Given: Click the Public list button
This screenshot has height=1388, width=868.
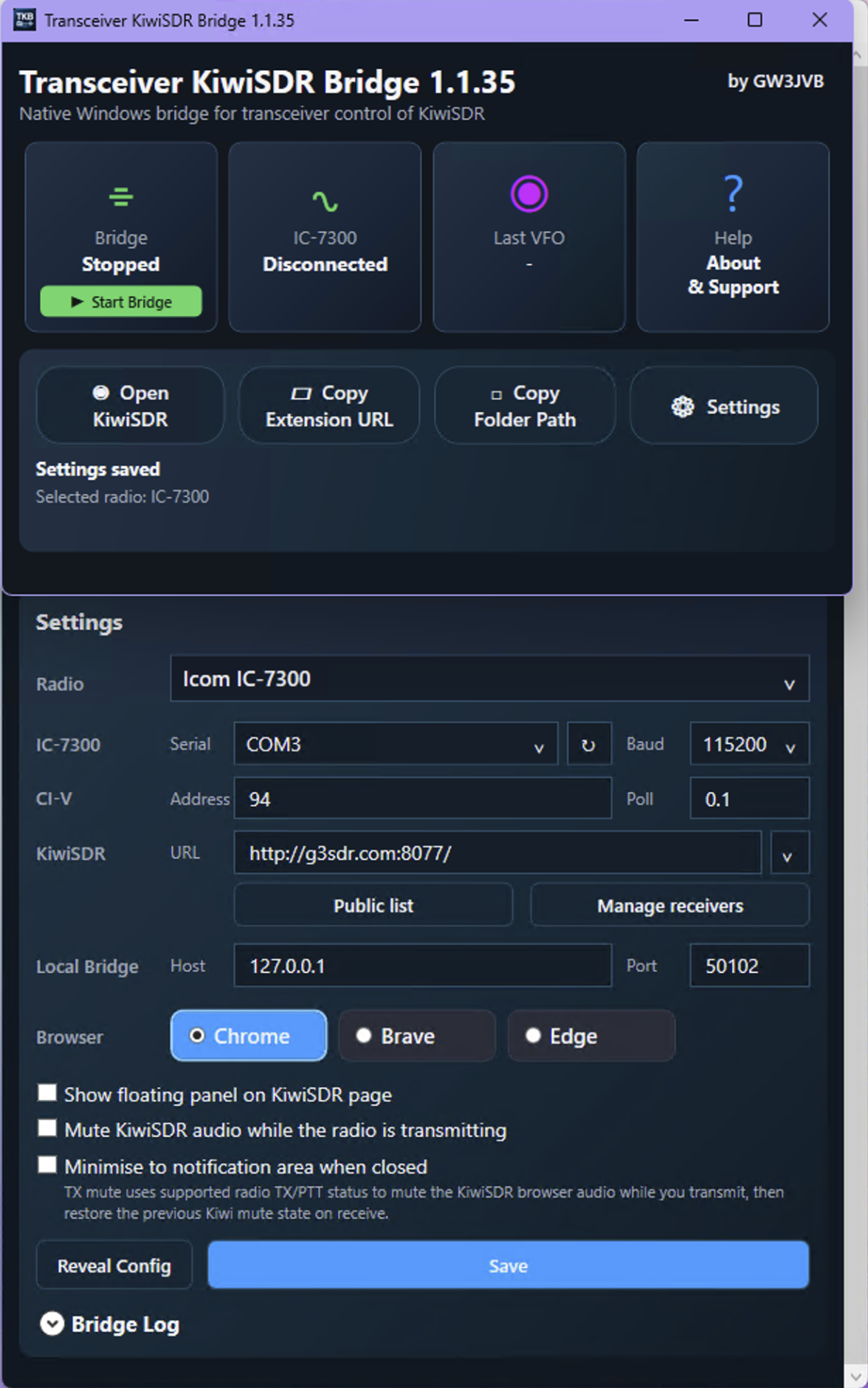Looking at the screenshot, I should pos(373,906).
